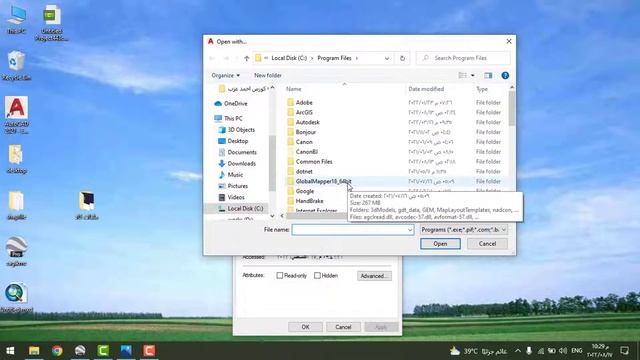Select This PC in the navigation pane
Image resolution: width=640 pixels, height=360 pixels.
coord(233,118)
